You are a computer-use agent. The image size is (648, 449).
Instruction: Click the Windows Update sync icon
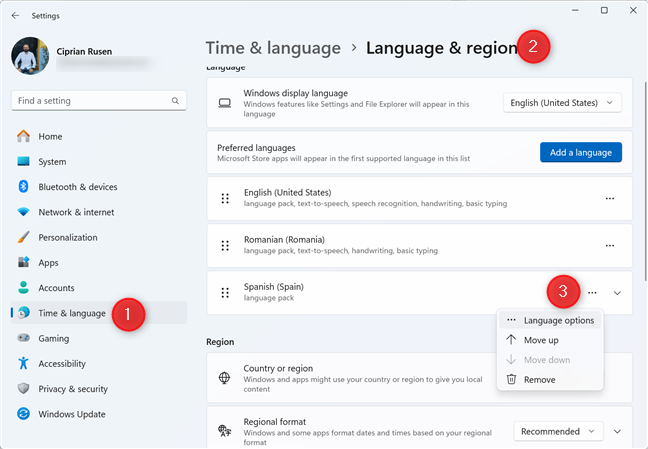pyautogui.click(x=24, y=413)
